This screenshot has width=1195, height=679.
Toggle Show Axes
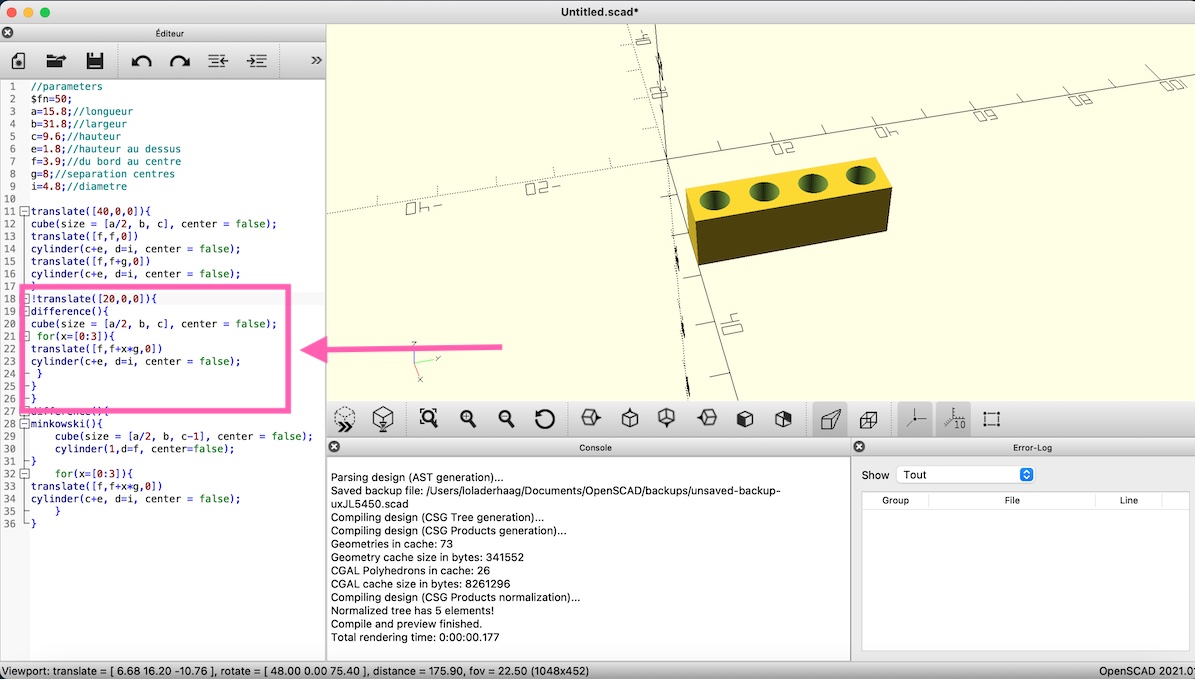pyautogui.click(x=915, y=419)
